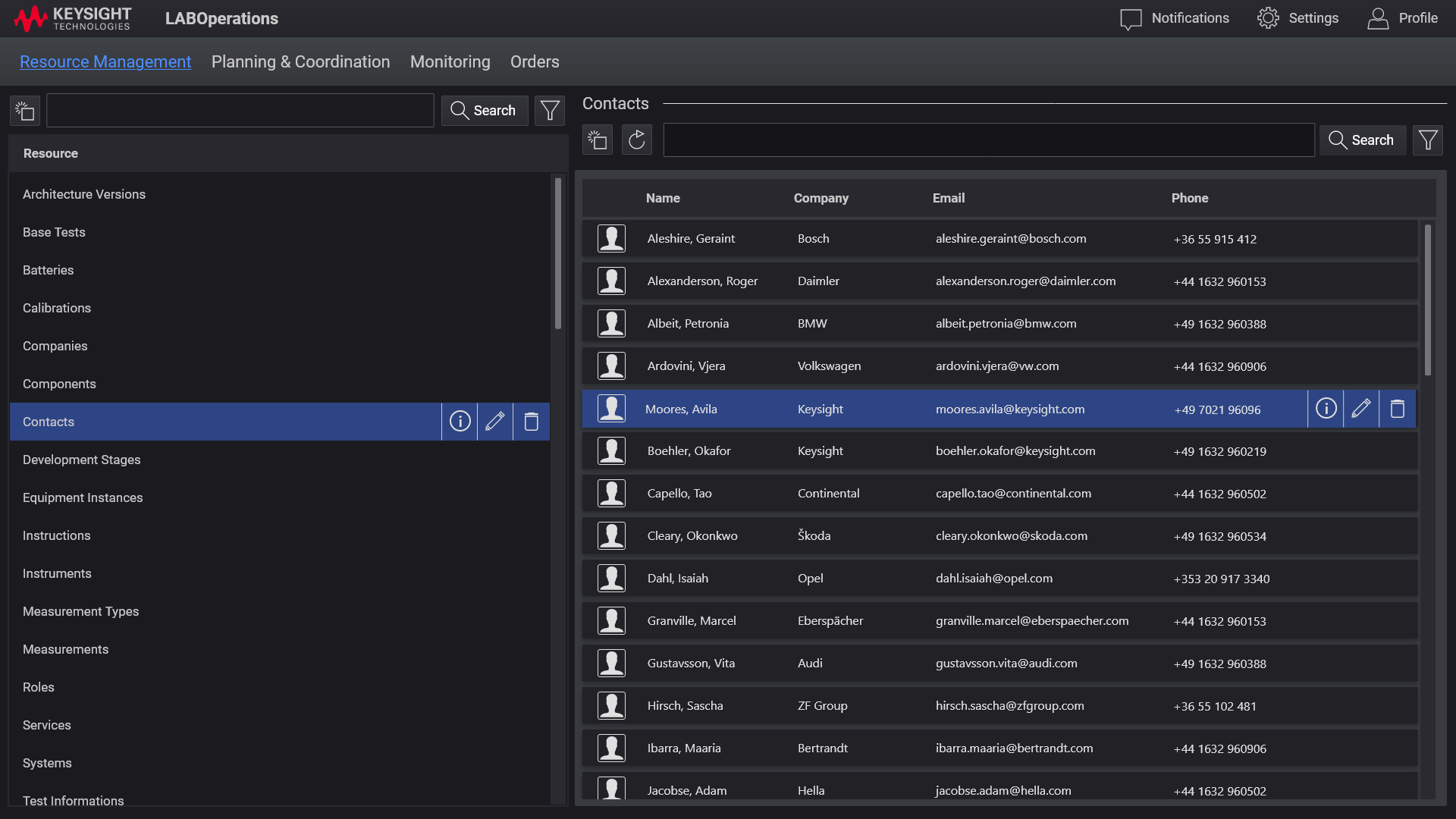Click the contacts table vertical scrollbar
The image size is (1456, 819).
tap(1427, 300)
